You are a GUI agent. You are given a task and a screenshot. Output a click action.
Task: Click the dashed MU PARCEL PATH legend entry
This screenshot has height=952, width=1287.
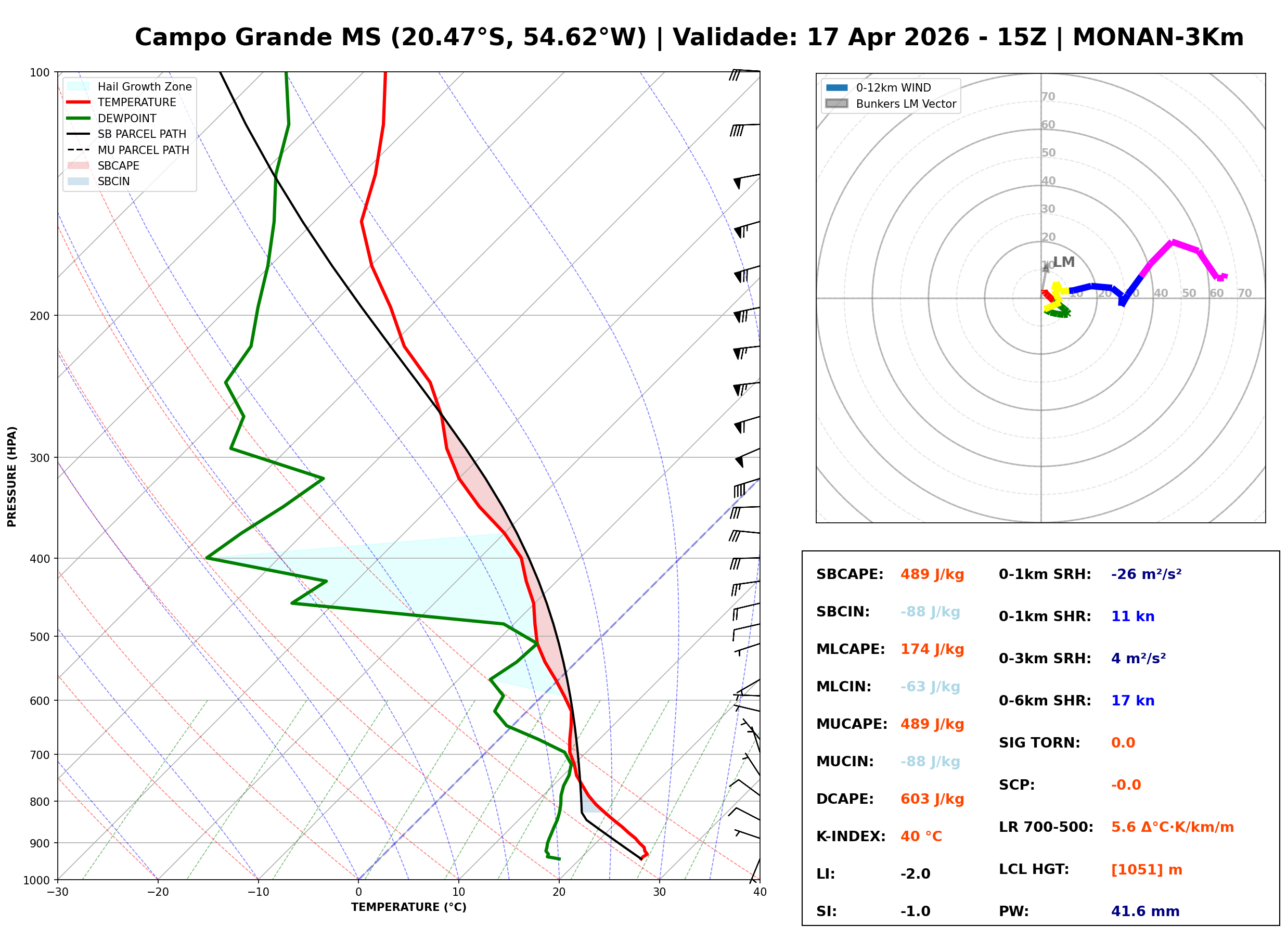[x=79, y=150]
